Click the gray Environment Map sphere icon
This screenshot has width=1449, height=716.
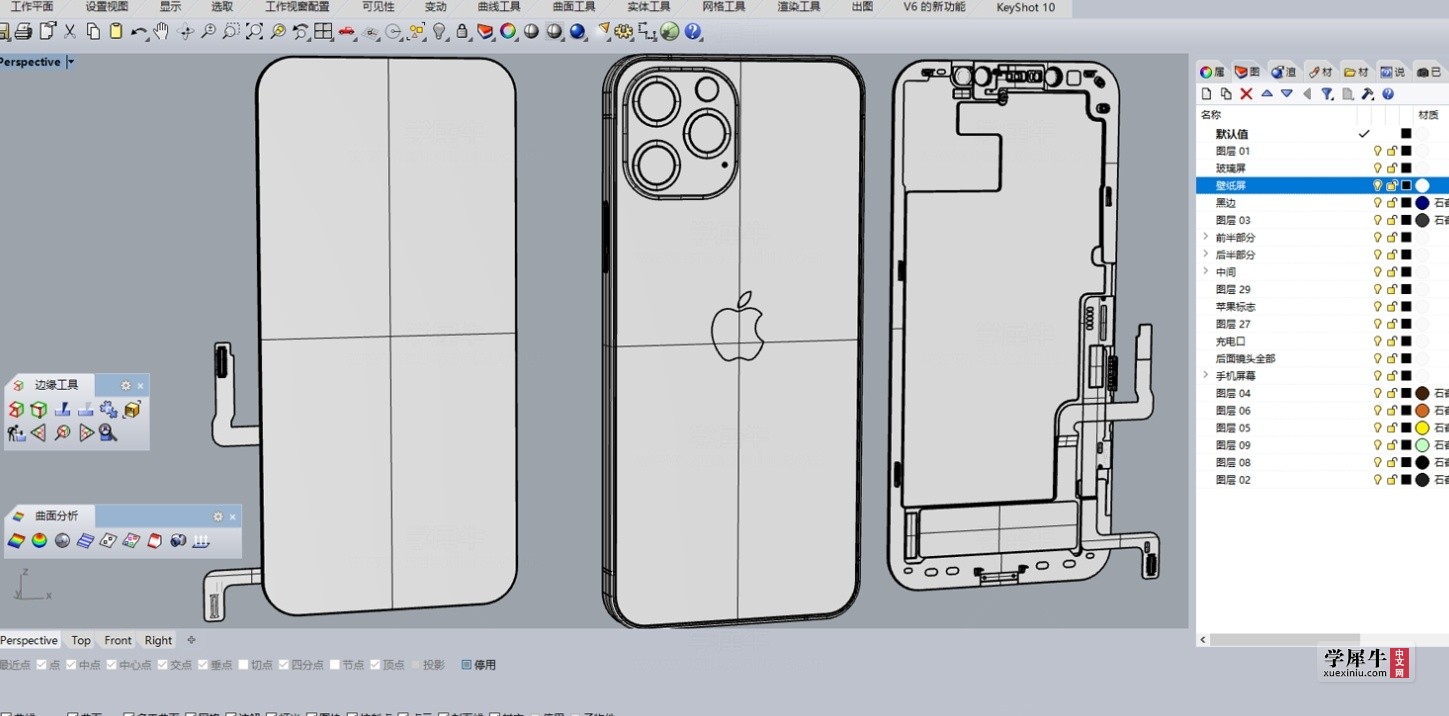[x=62, y=541]
